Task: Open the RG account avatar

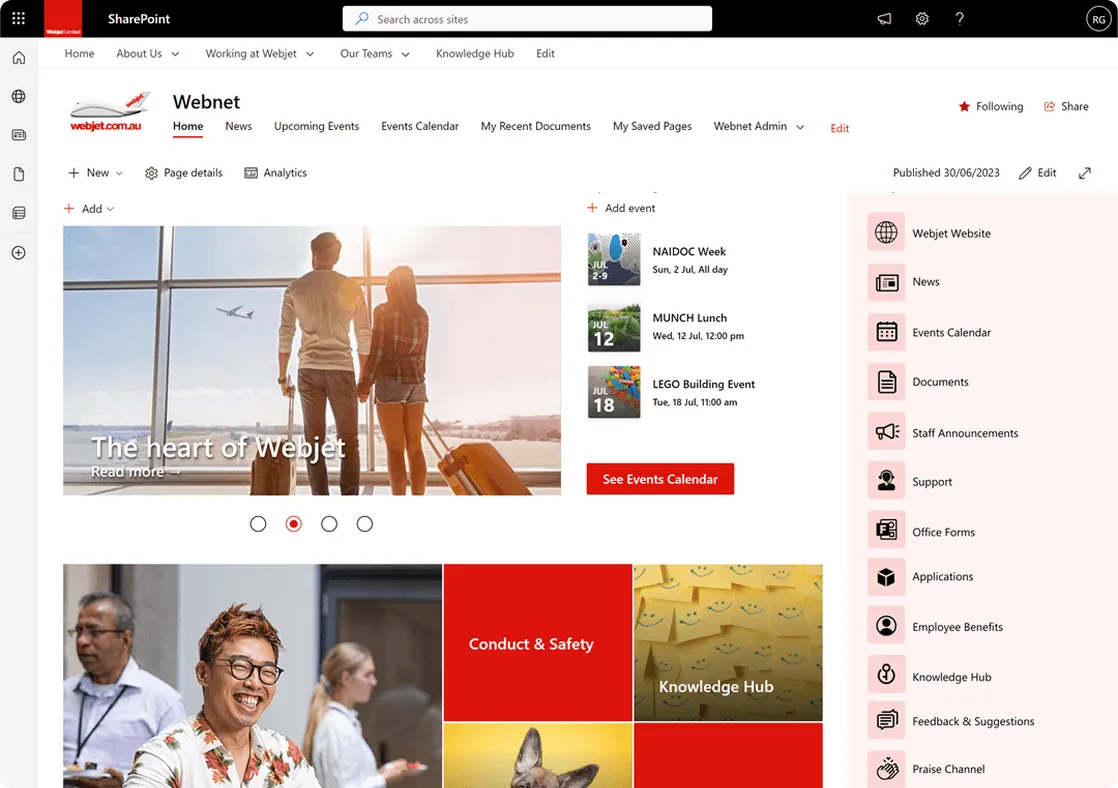Action: (1099, 19)
